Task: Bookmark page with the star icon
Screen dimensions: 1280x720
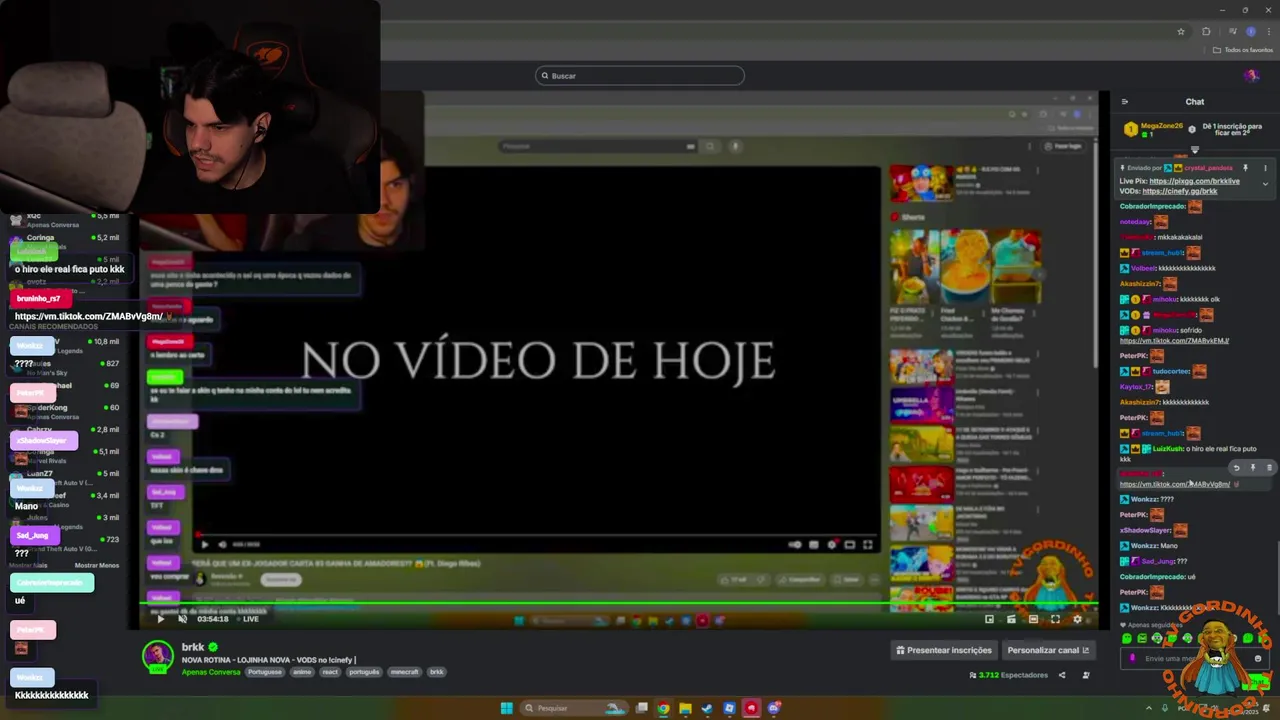Action: point(1181,31)
